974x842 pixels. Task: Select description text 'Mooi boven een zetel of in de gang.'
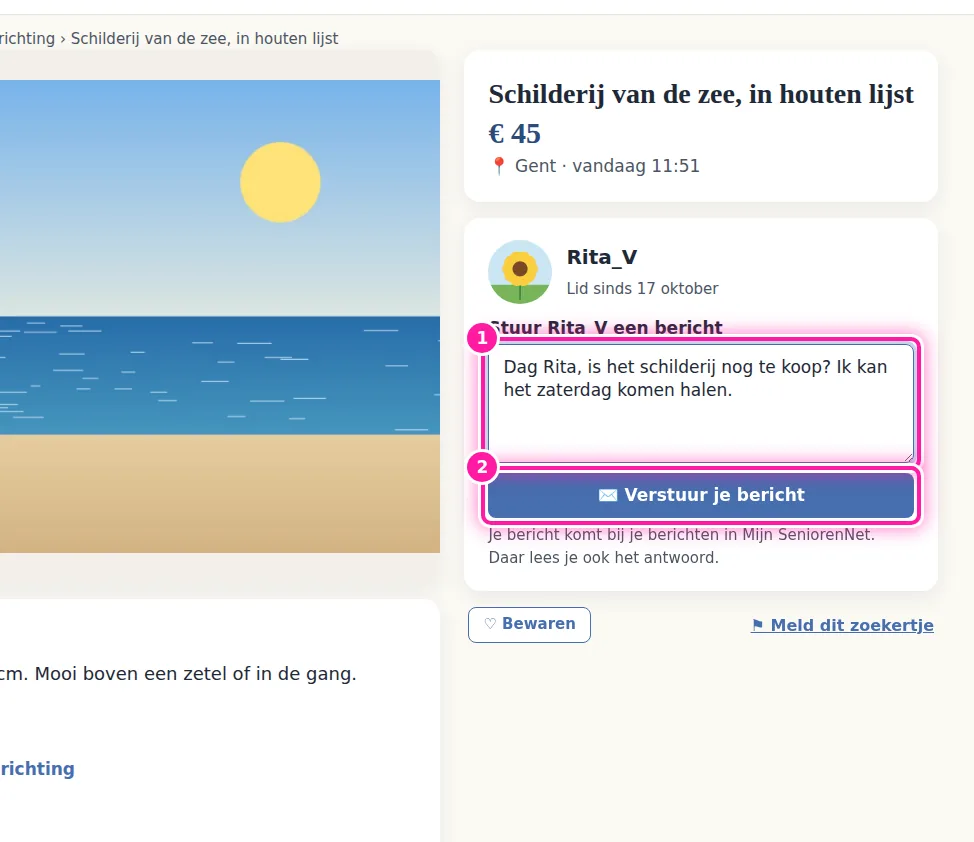click(196, 674)
